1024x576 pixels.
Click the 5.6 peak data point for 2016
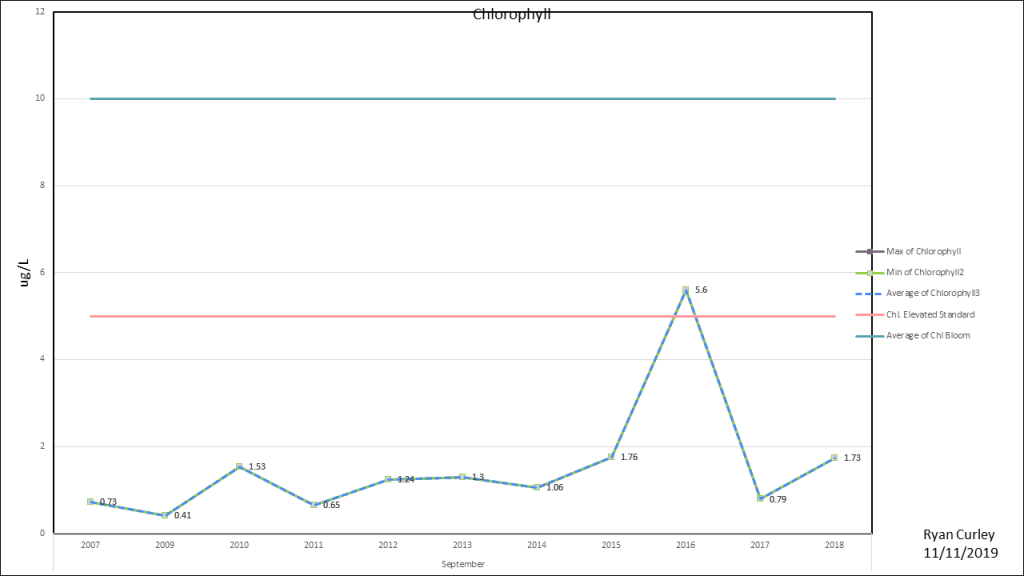pos(686,290)
